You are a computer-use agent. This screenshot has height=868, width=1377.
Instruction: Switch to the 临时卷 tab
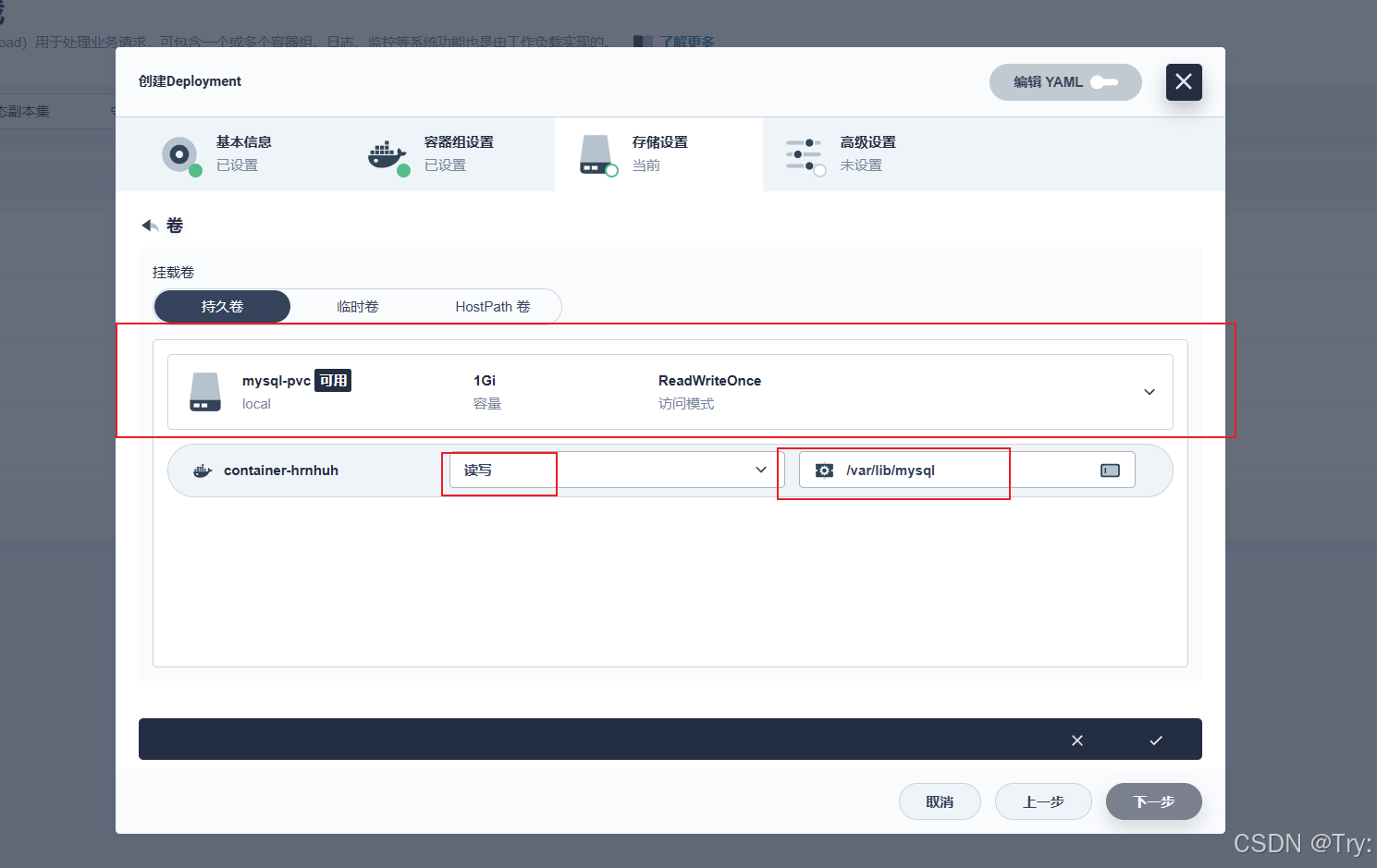click(358, 306)
